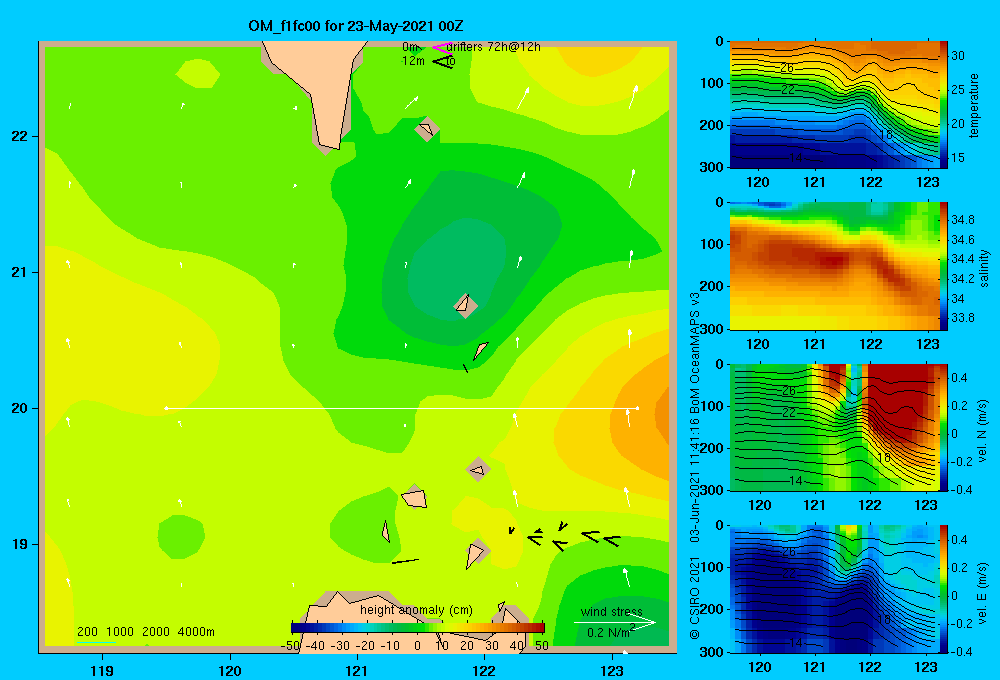The height and width of the screenshot is (680, 1000).
Task: Click the vel. N (m/s) color scale bar
Action: point(943,427)
